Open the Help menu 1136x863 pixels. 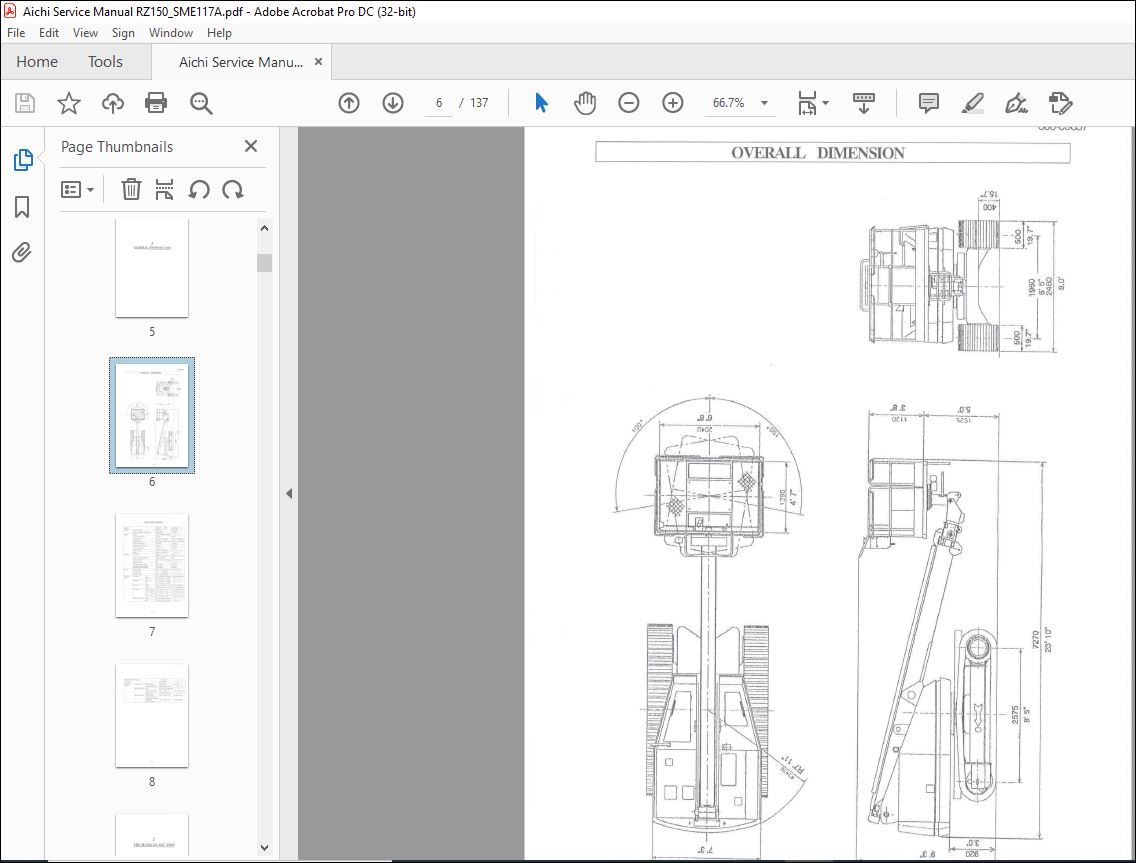[x=220, y=33]
